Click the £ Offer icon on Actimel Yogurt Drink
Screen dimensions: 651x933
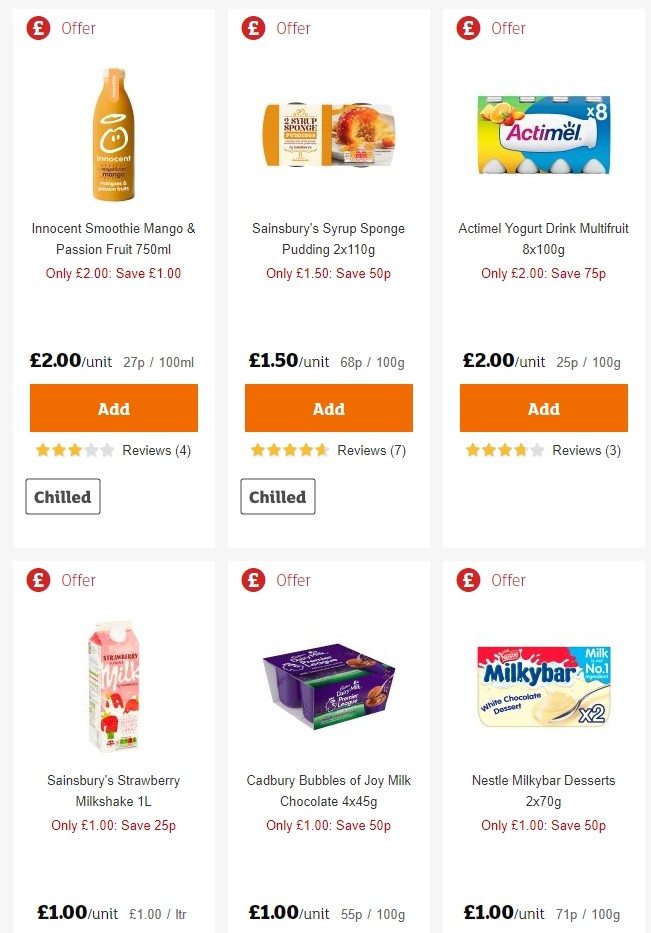[x=468, y=28]
